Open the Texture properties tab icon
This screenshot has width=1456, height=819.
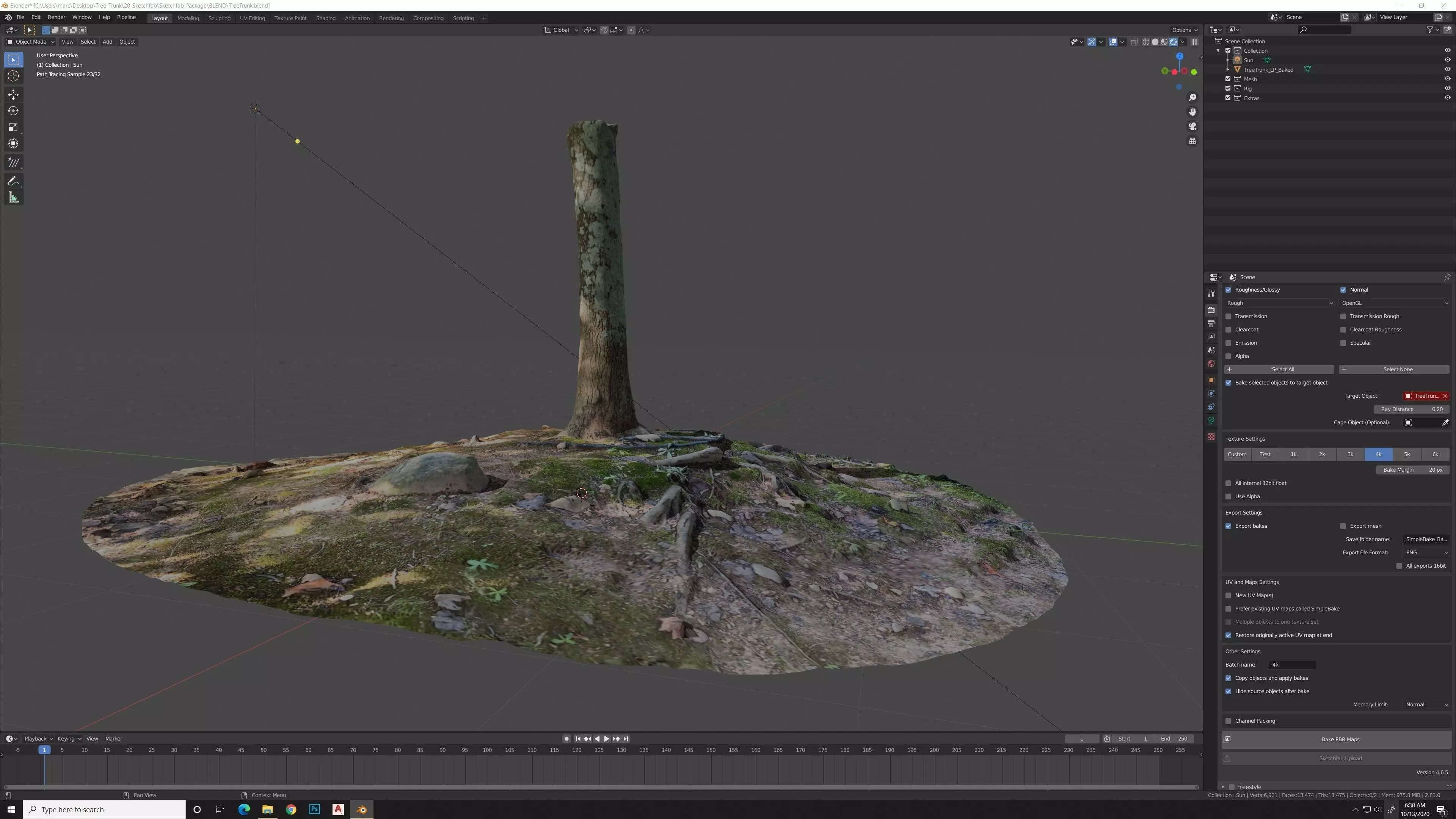(x=1211, y=436)
